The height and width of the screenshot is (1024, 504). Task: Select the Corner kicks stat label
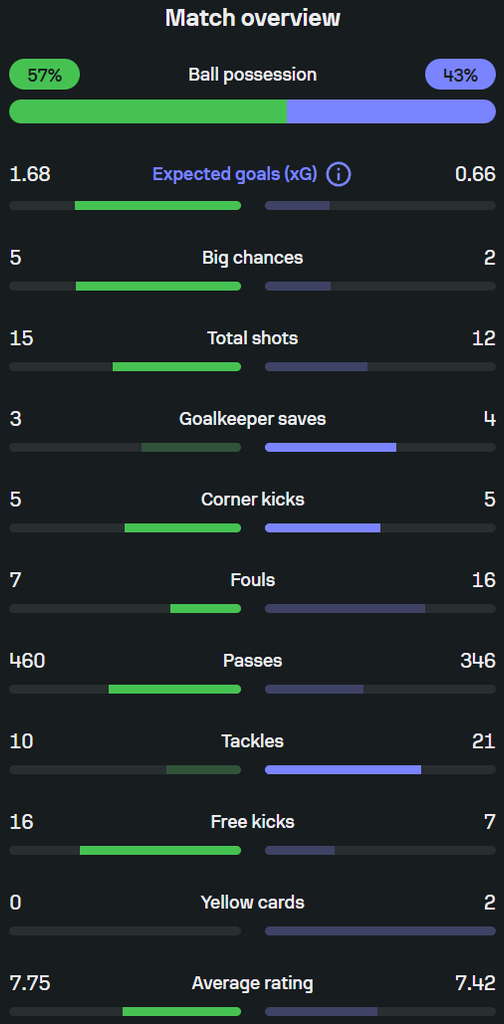tap(253, 500)
